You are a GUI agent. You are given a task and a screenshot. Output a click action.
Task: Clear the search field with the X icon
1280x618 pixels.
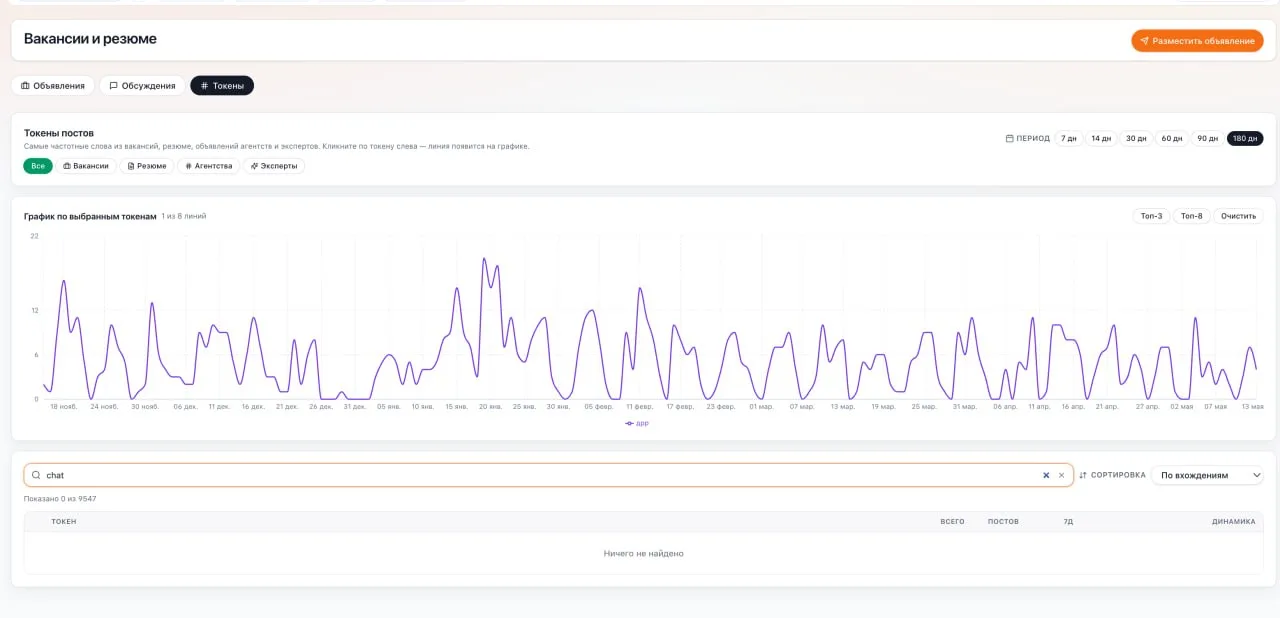coord(1061,476)
